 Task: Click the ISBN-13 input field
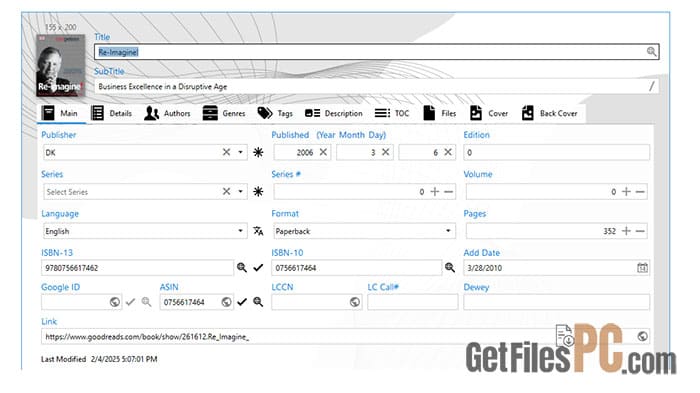click(137, 268)
